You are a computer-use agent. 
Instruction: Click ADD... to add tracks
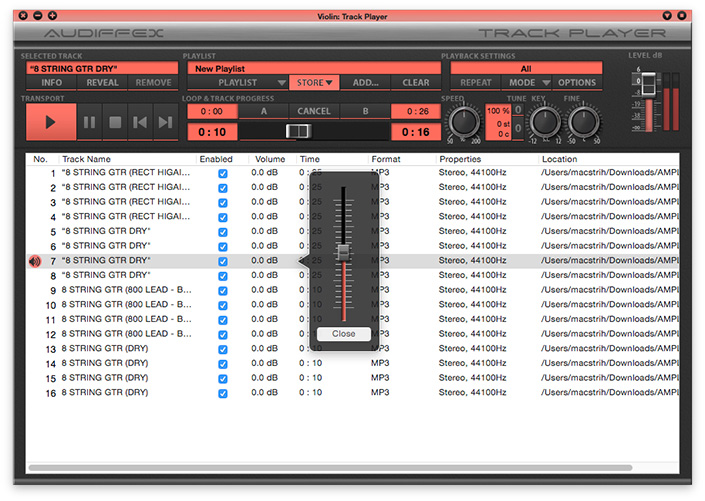coord(365,83)
